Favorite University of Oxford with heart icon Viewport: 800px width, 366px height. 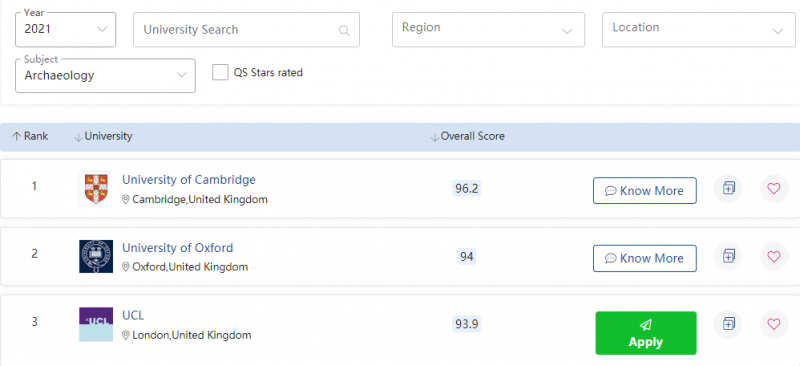point(774,256)
